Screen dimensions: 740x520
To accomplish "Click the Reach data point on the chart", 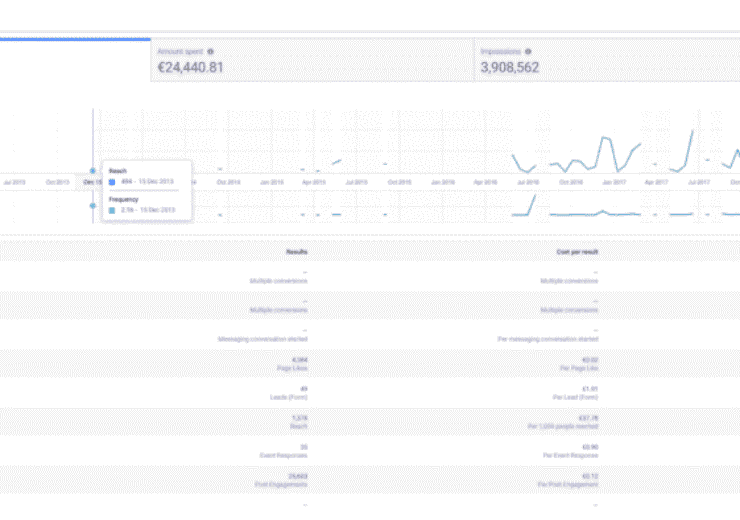I will (x=93, y=171).
